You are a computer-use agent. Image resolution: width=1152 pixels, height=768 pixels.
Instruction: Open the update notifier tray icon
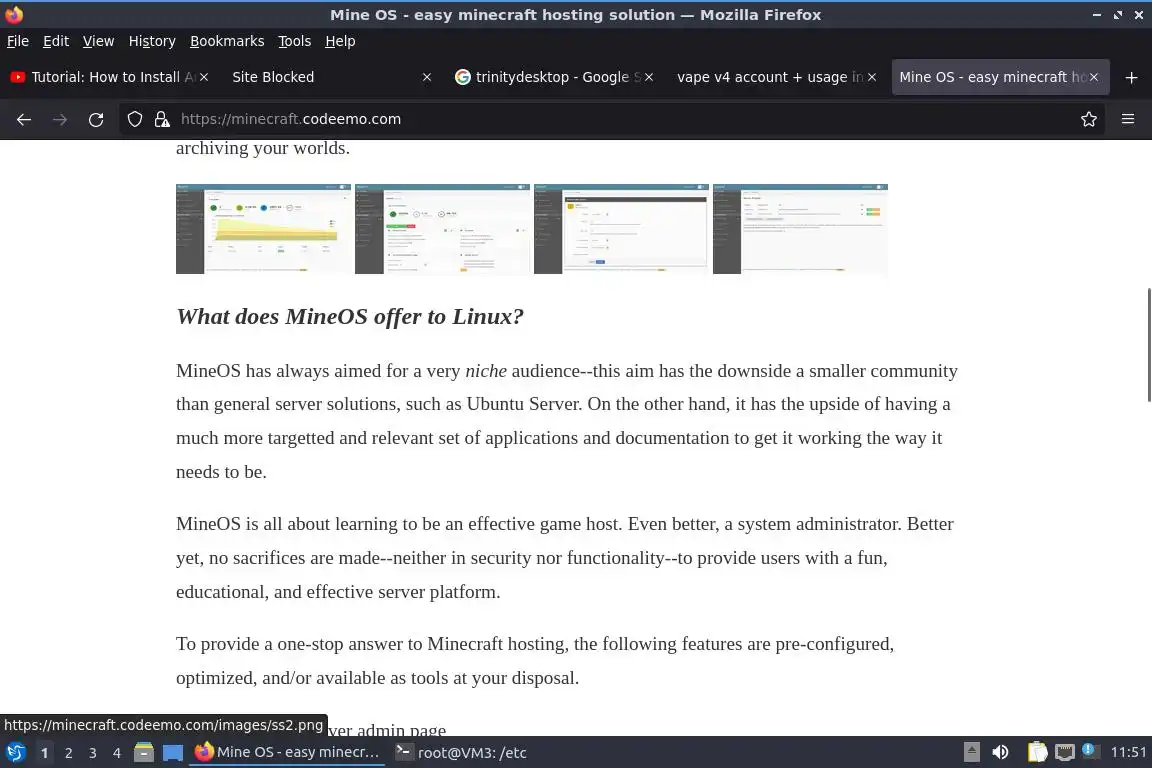coord(1090,751)
